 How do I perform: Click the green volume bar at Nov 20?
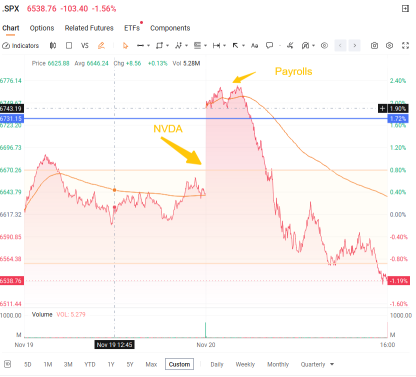click(205, 330)
